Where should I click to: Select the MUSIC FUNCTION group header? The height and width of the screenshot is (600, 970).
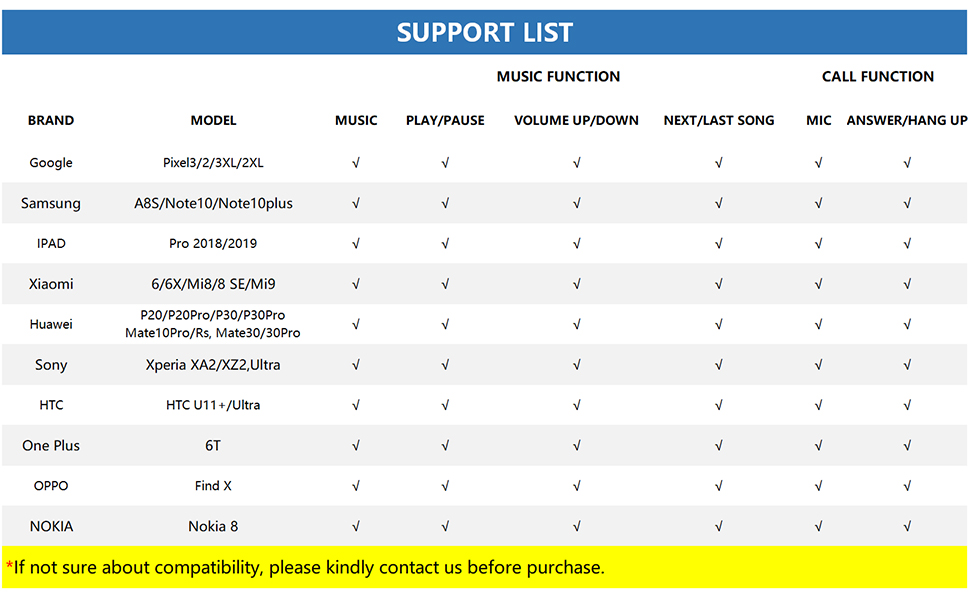[x=558, y=77]
